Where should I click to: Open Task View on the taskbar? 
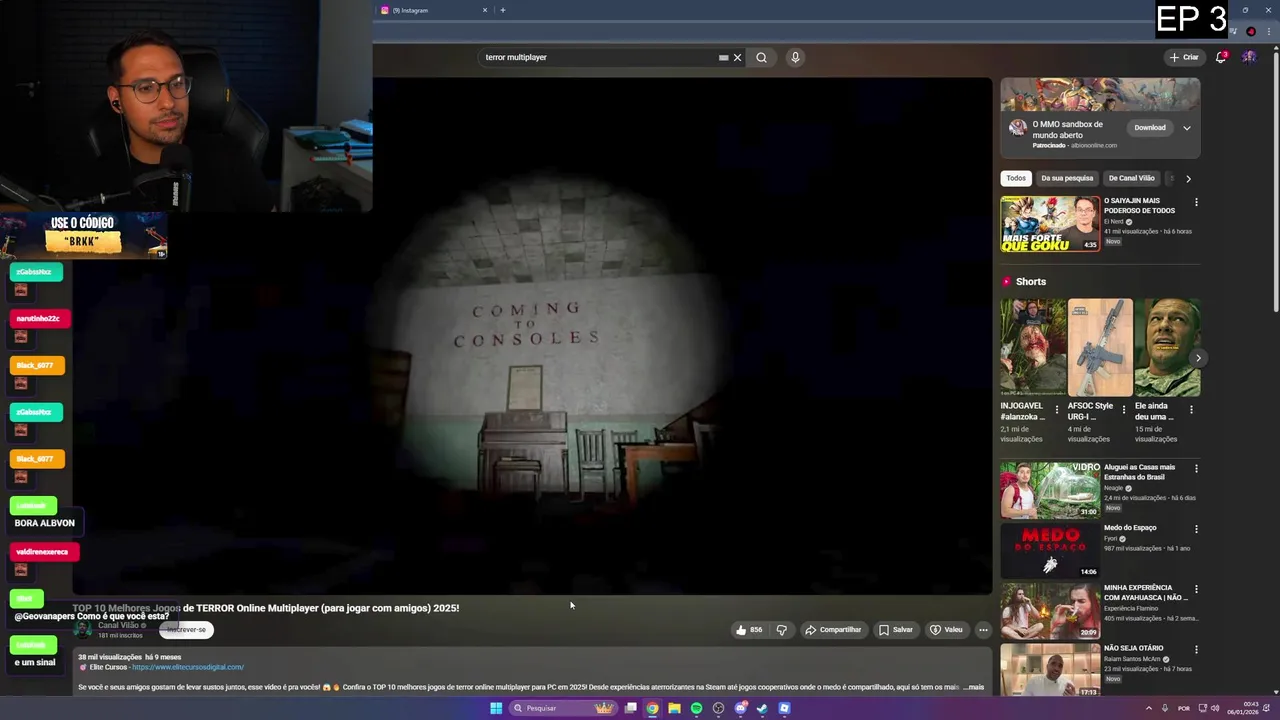[631, 708]
